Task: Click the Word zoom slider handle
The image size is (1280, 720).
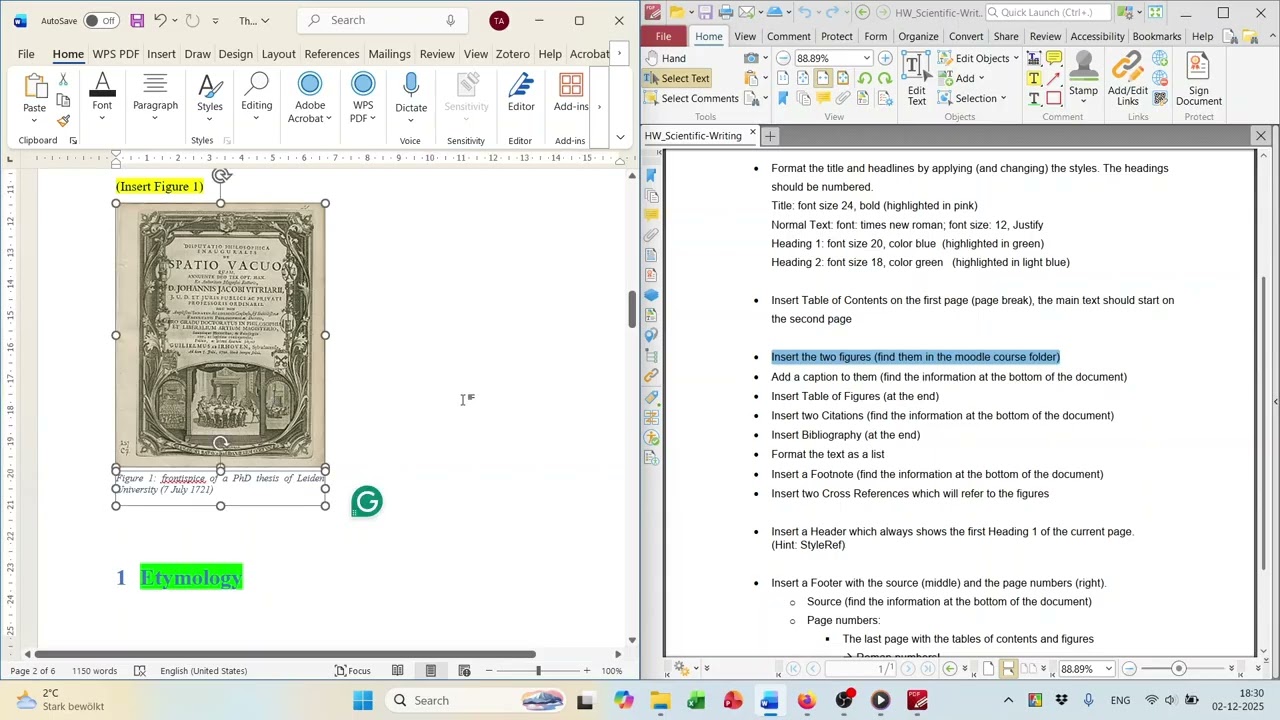Action: pos(538,671)
